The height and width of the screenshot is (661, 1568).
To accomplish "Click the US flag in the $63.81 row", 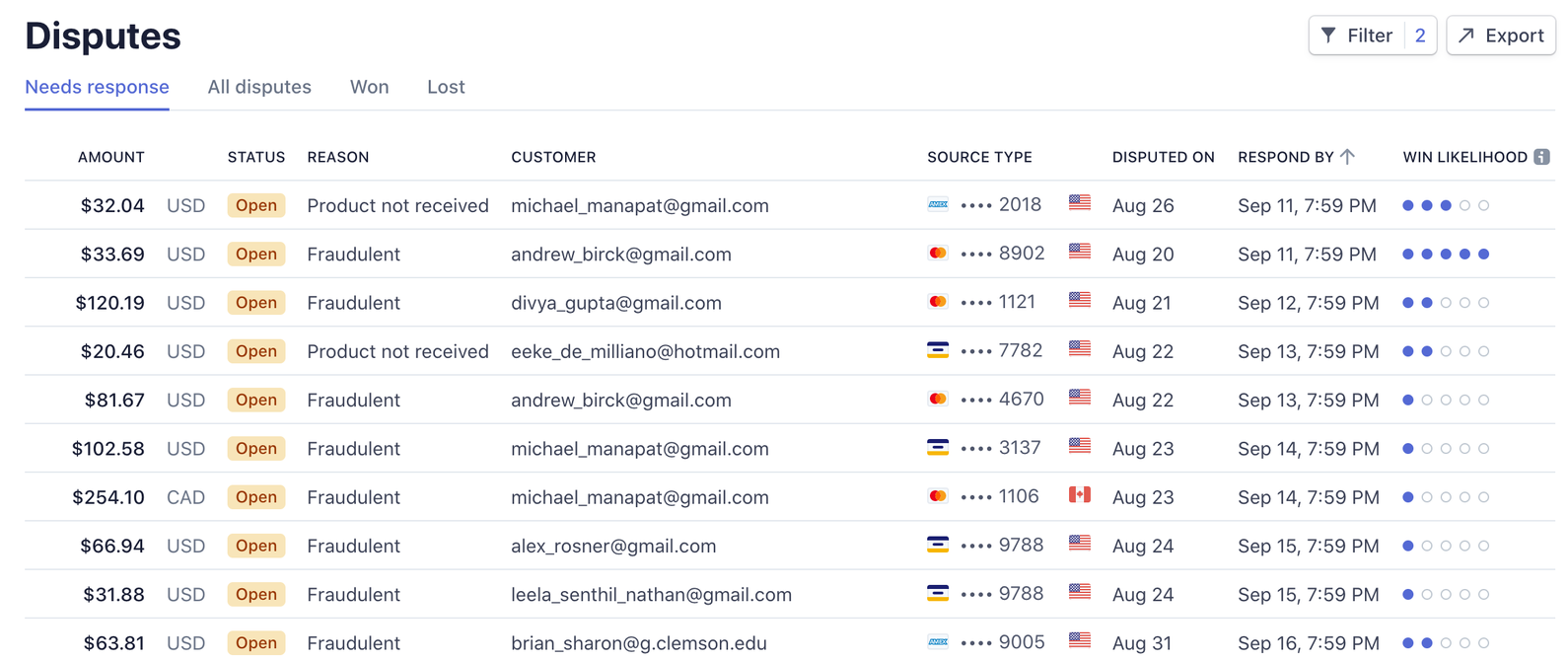I will [1080, 639].
